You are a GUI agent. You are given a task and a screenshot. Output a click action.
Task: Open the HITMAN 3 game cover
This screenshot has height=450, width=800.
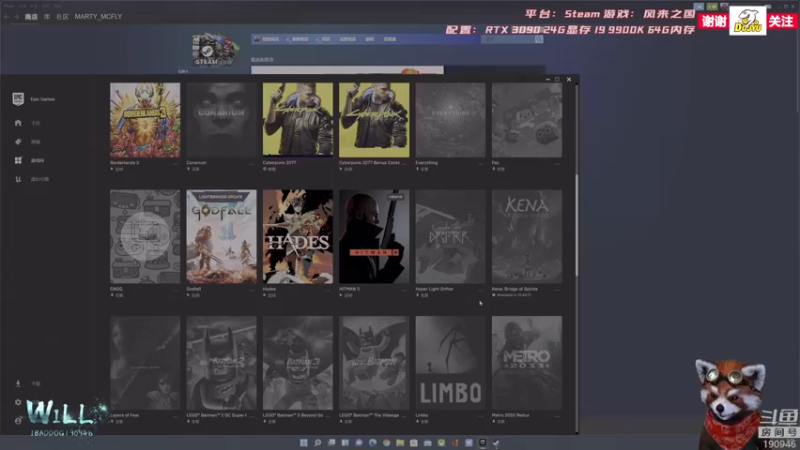coord(374,237)
